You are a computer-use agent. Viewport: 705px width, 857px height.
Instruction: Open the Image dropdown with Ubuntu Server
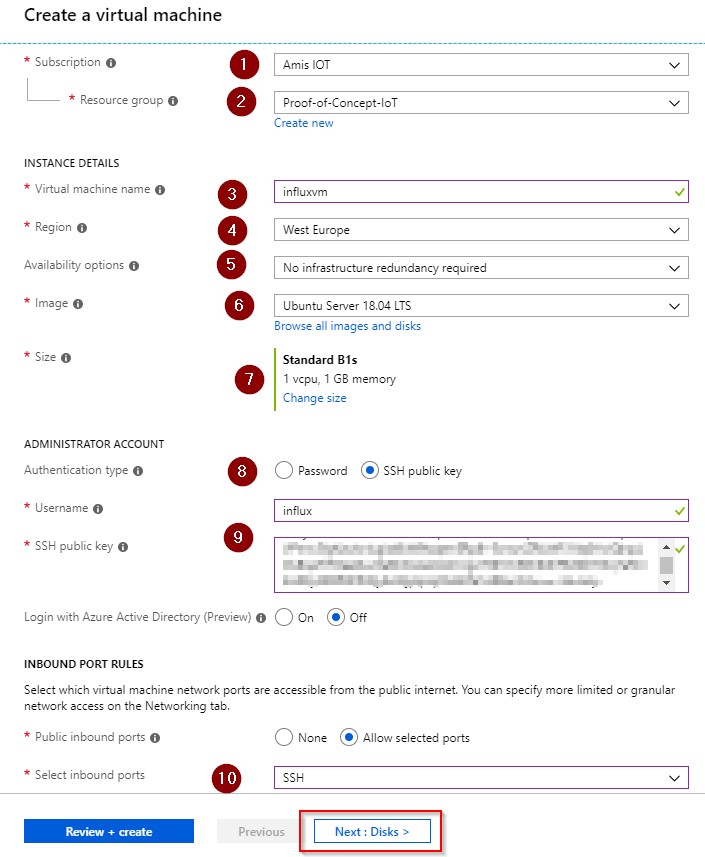pos(480,305)
